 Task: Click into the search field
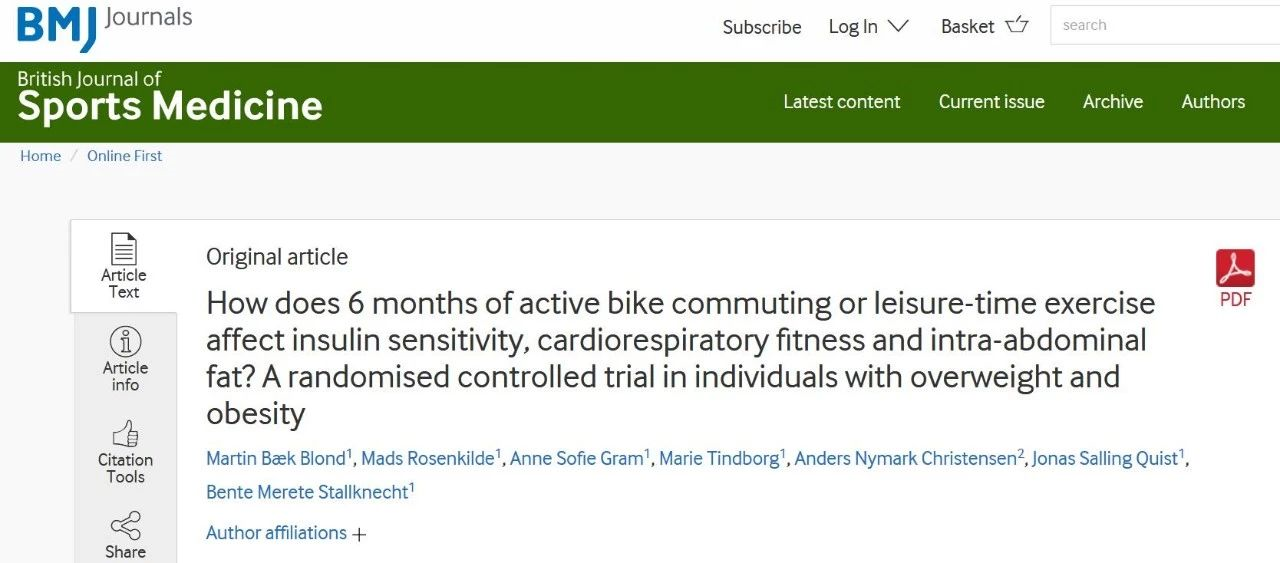(x=1160, y=25)
